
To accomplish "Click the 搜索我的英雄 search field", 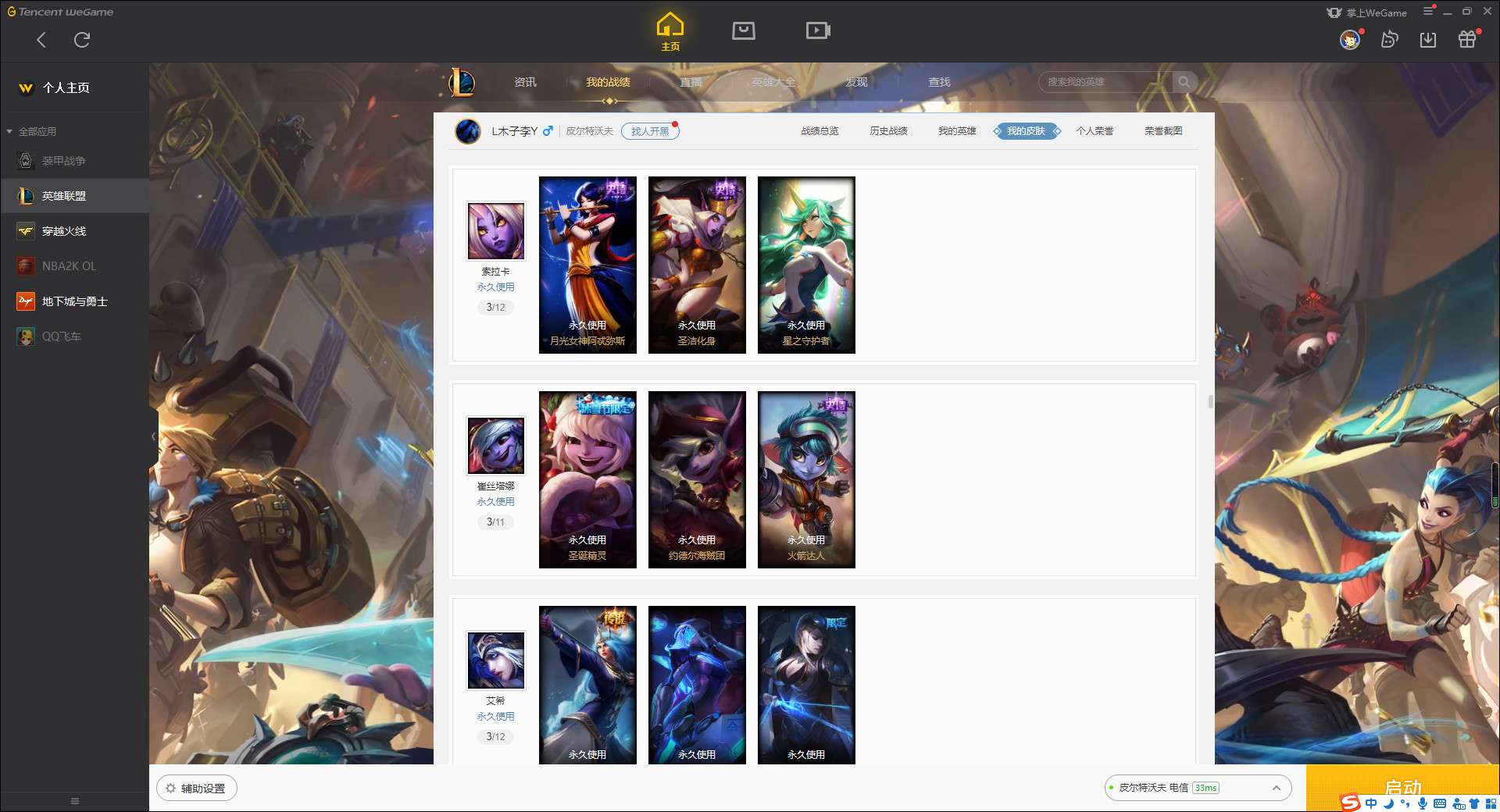I will point(1105,82).
